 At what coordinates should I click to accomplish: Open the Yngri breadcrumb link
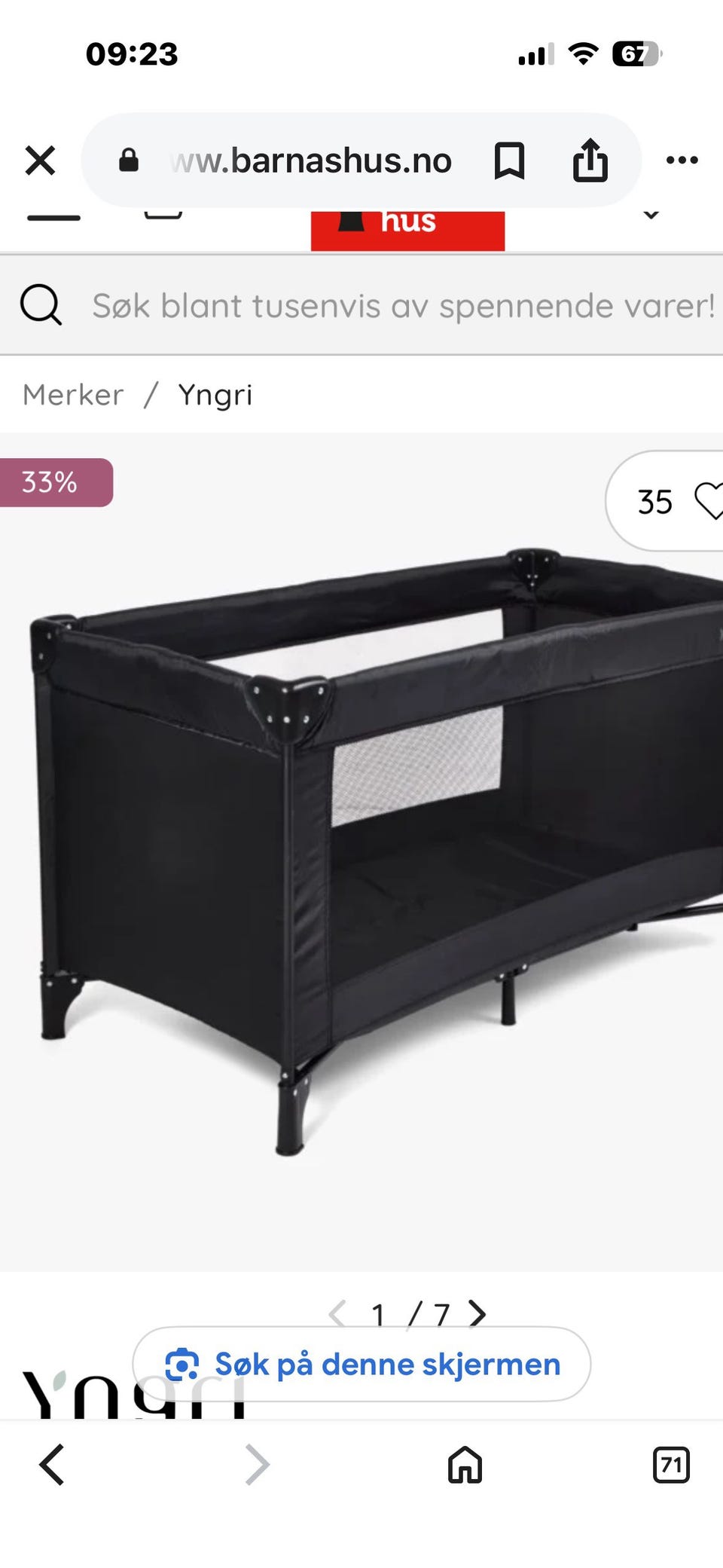215,395
